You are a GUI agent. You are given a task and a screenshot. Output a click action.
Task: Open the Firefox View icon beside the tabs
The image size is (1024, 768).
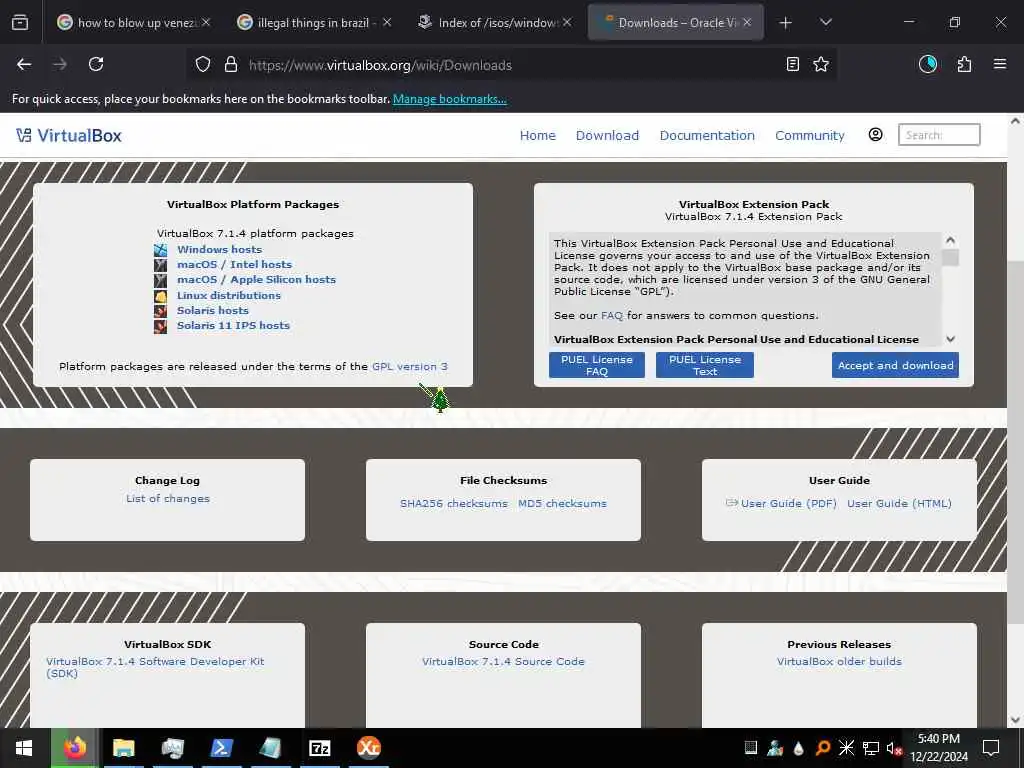(20, 22)
